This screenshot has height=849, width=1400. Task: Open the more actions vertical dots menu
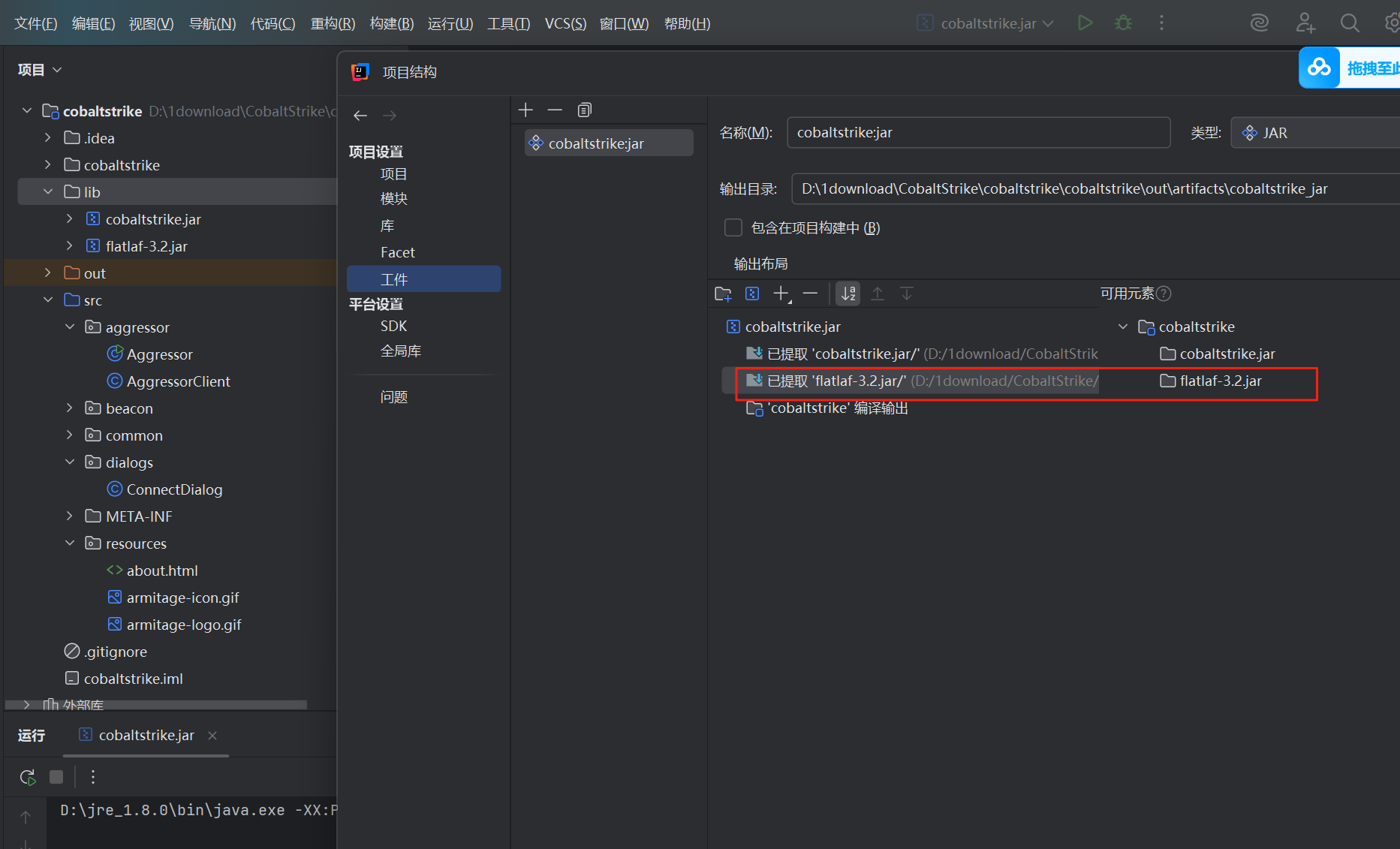tap(1161, 23)
